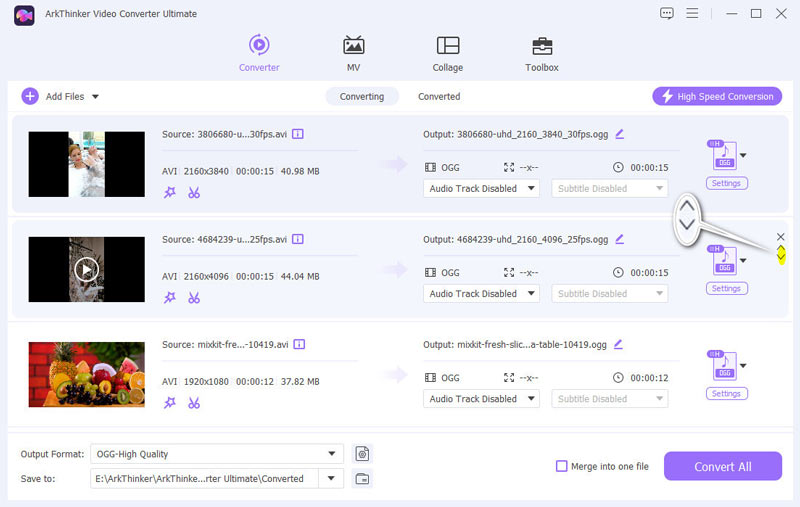Check Merge into one file
800x507 pixels.
pyautogui.click(x=561, y=466)
